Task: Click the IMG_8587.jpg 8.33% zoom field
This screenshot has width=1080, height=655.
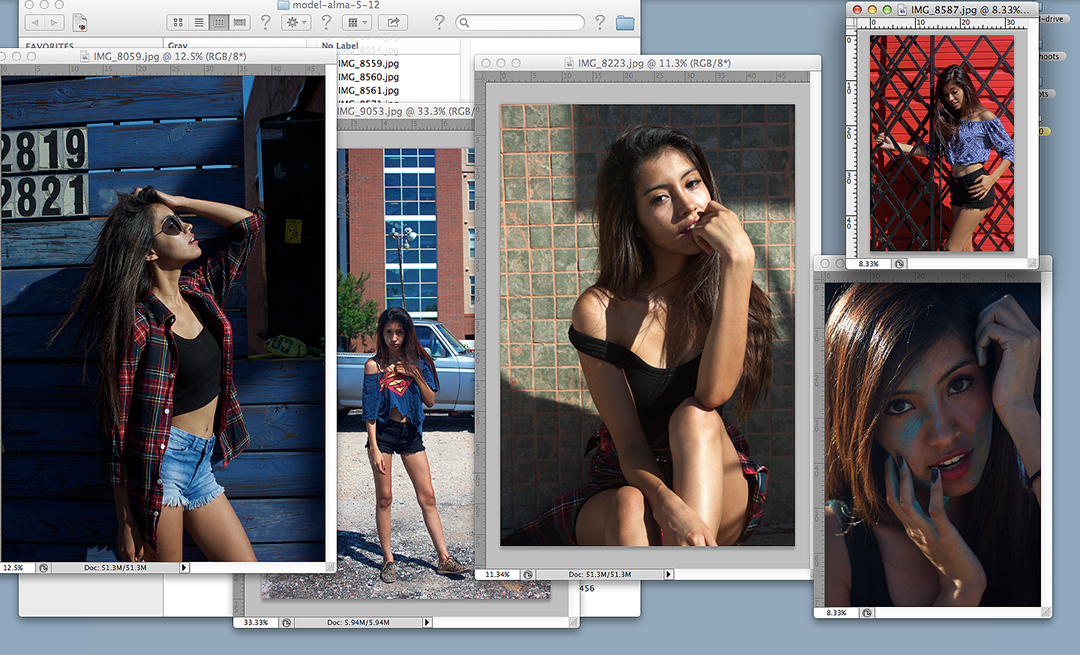Action: point(869,264)
